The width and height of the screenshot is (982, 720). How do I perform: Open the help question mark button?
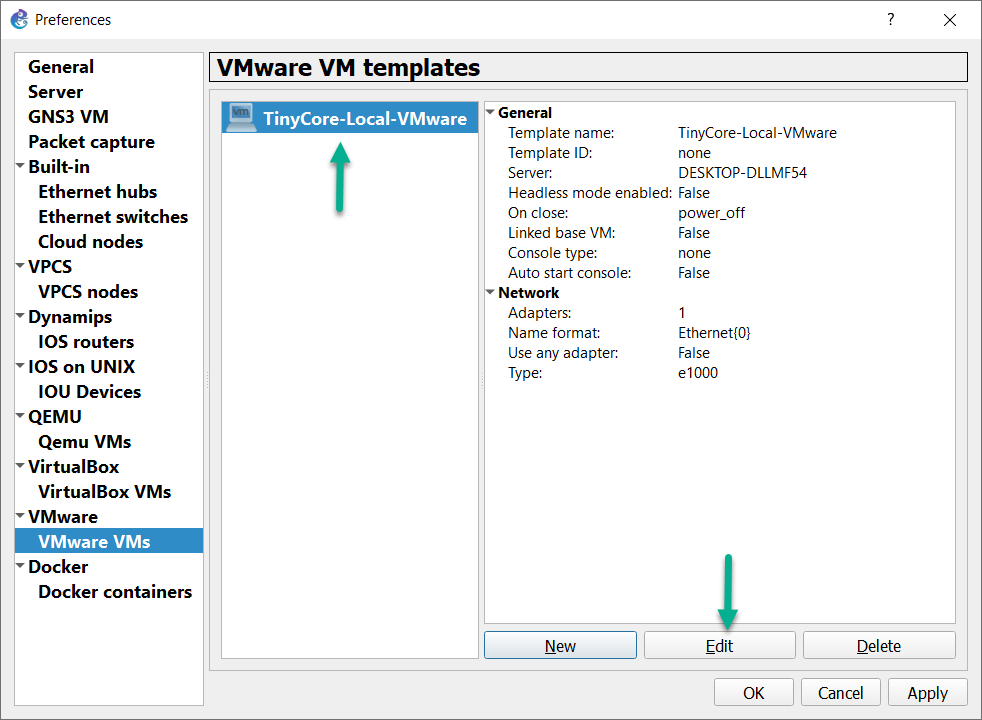click(891, 19)
